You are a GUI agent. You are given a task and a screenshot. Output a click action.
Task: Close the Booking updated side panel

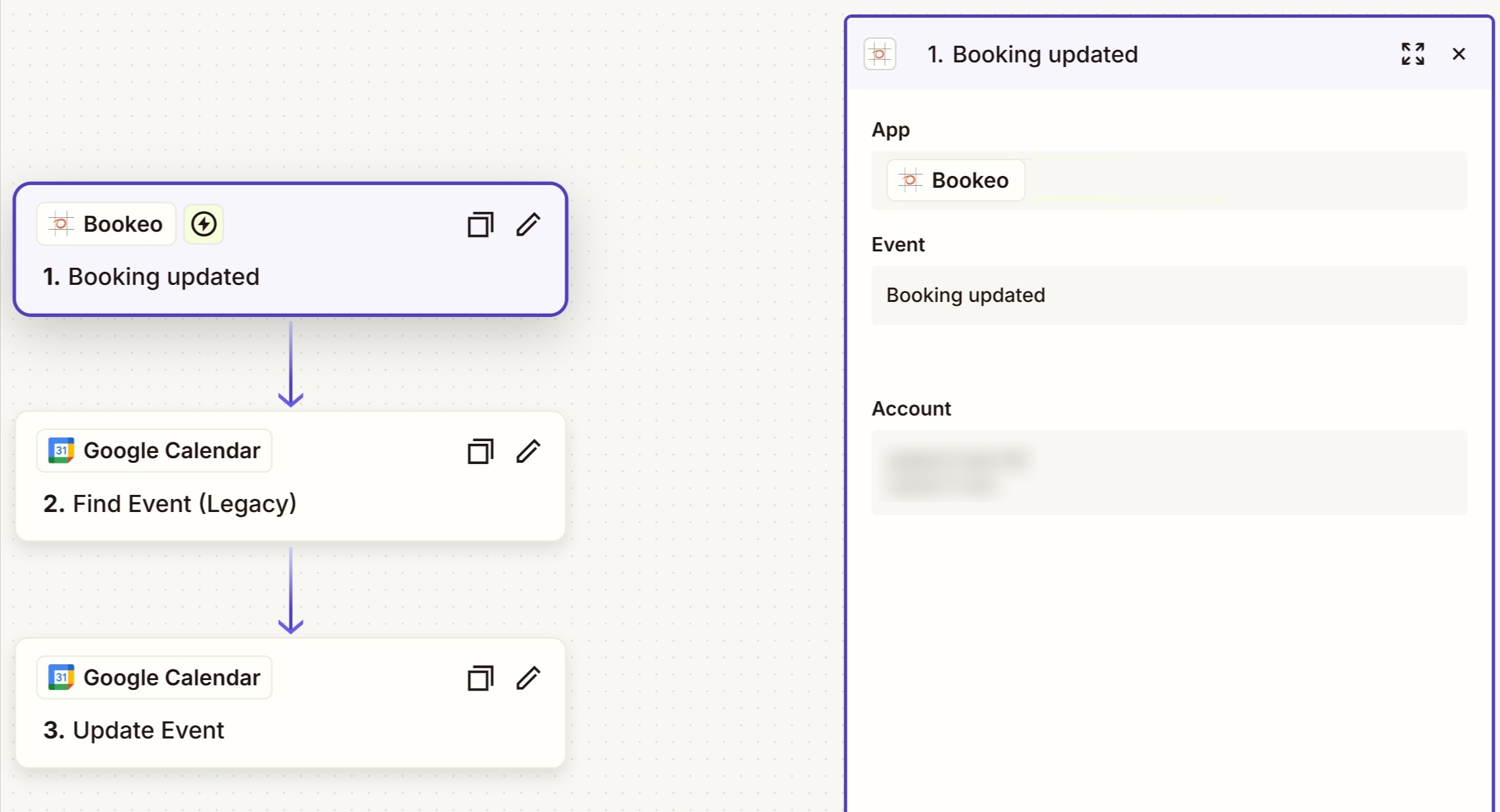point(1459,54)
